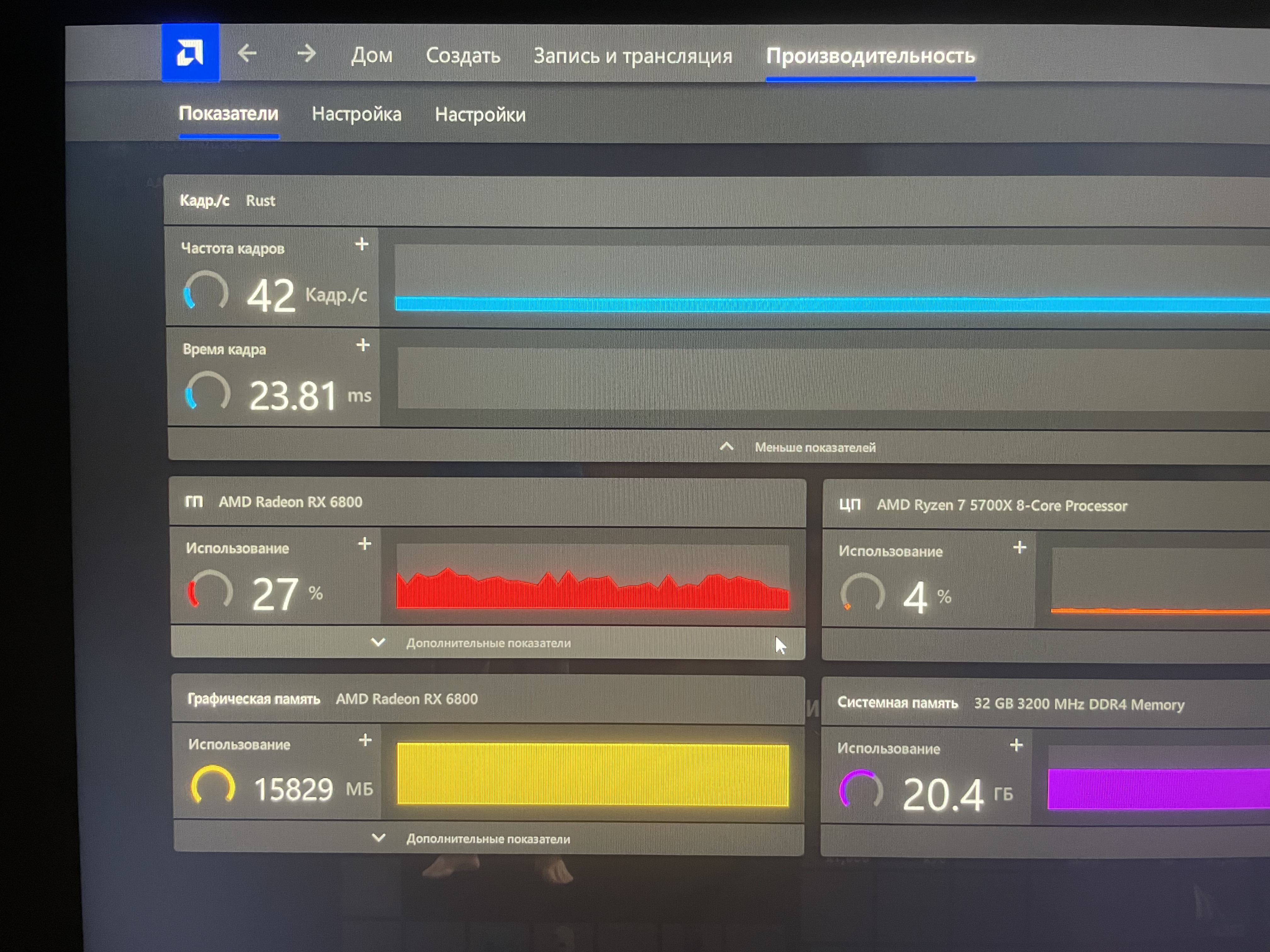
Task: Click the Системная память heading
Action: pos(897,703)
